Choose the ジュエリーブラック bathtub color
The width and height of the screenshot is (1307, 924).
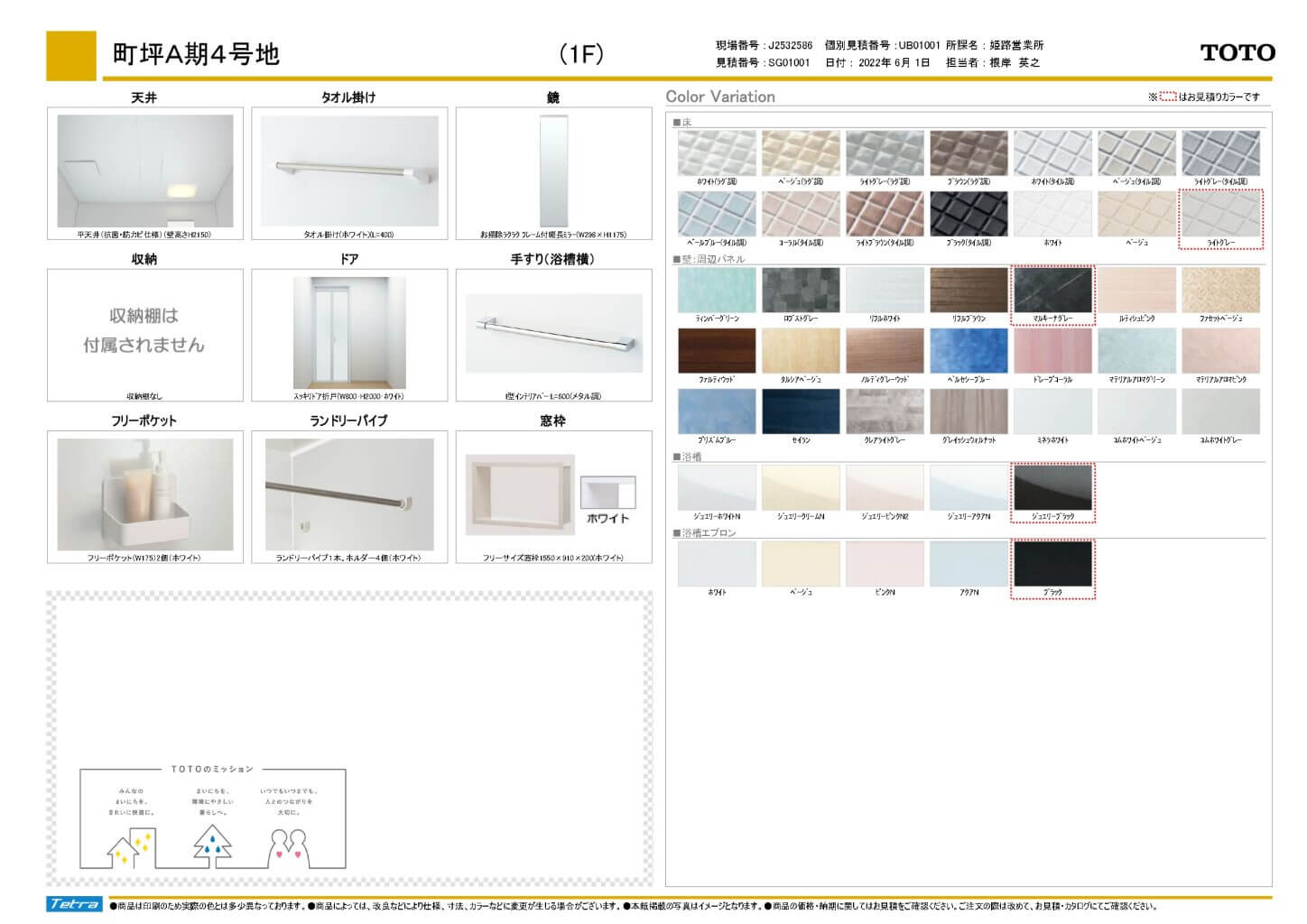click(x=1052, y=487)
